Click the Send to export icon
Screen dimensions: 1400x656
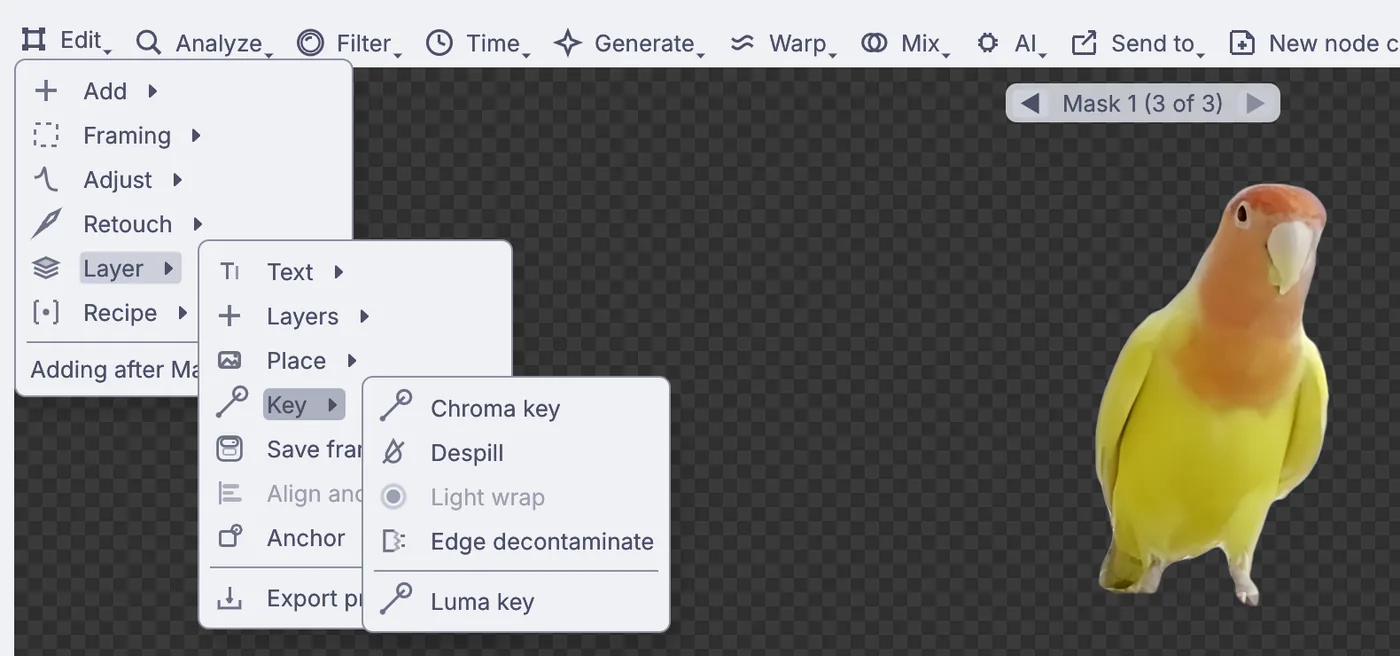[x=1084, y=43]
